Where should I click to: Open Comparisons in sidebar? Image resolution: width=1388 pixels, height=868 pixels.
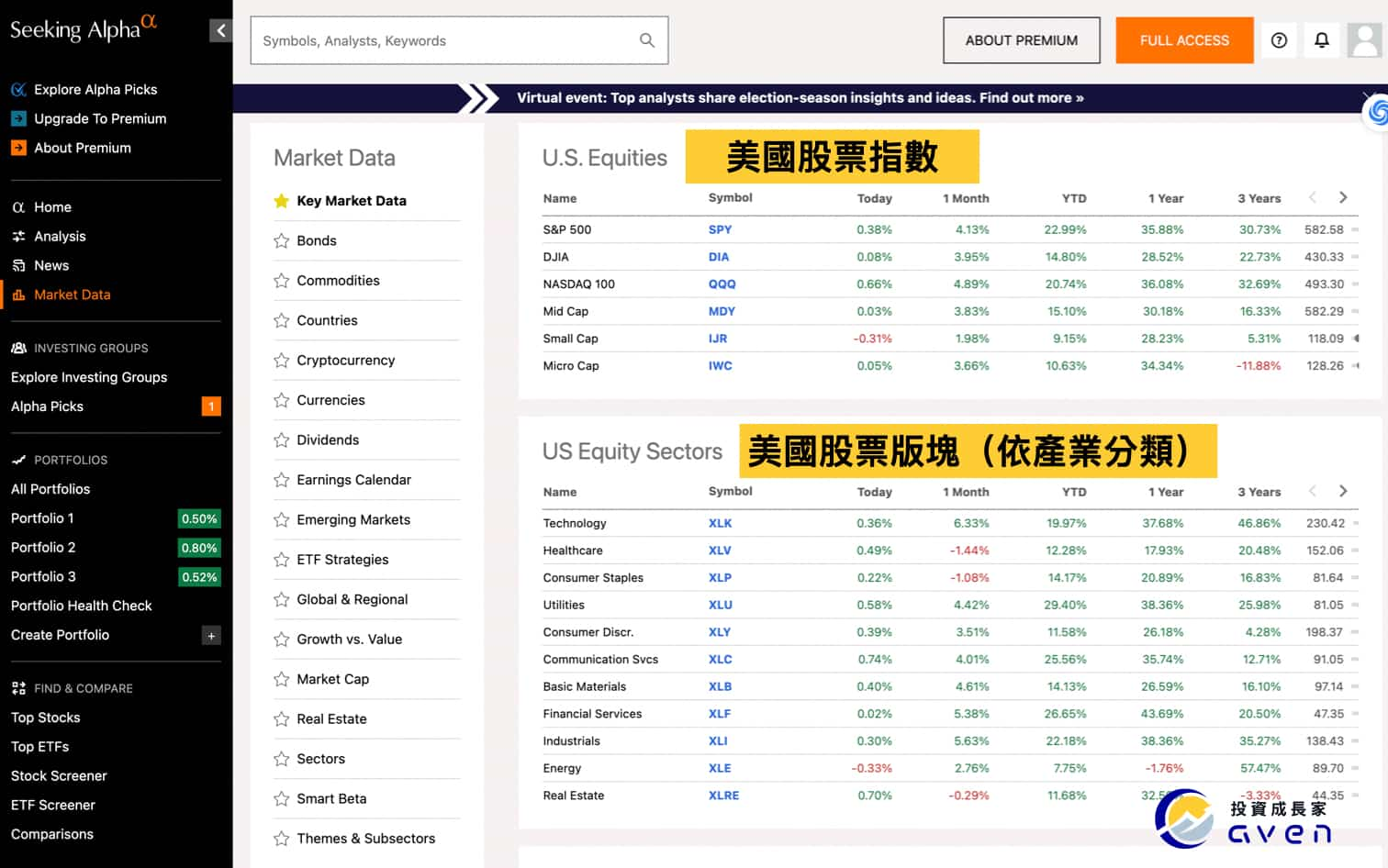click(x=52, y=834)
